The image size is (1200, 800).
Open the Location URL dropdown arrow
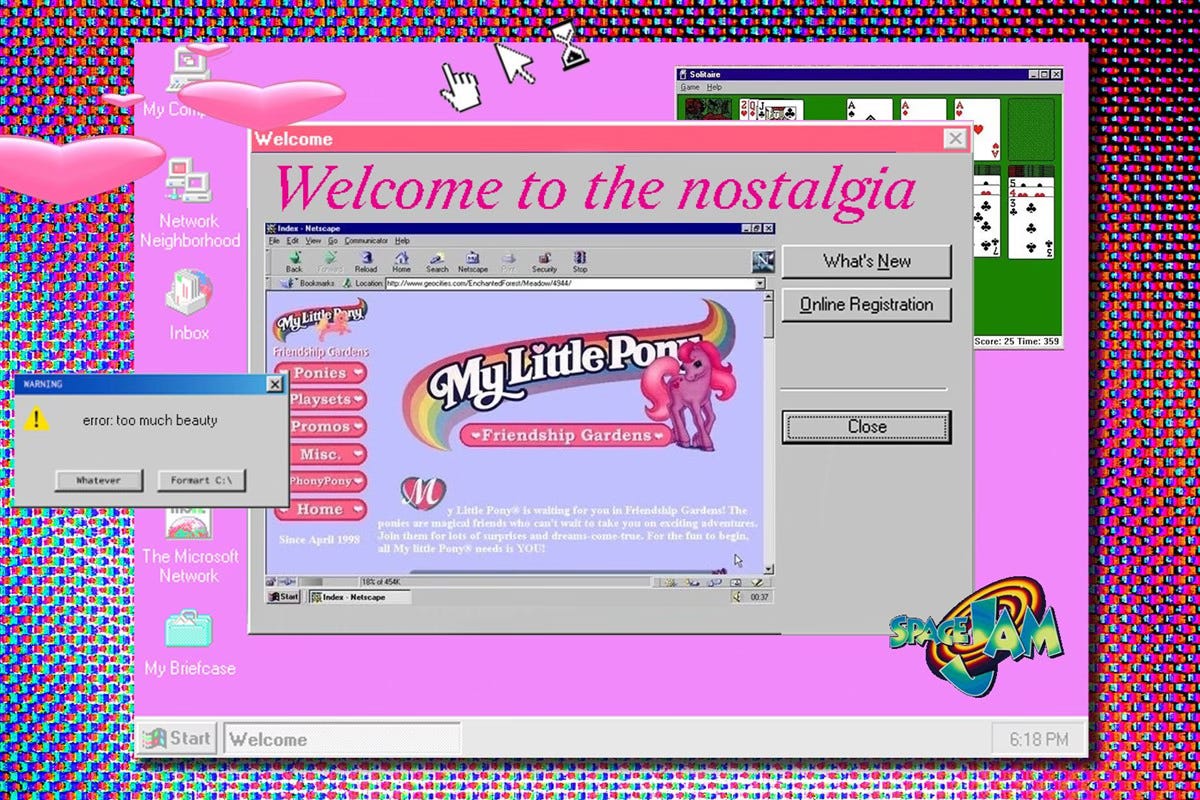click(760, 283)
